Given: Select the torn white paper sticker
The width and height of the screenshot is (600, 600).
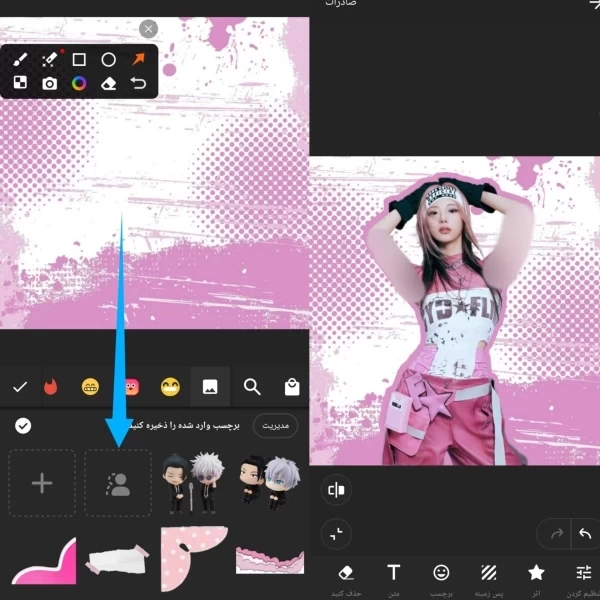Looking at the screenshot, I should [117, 559].
